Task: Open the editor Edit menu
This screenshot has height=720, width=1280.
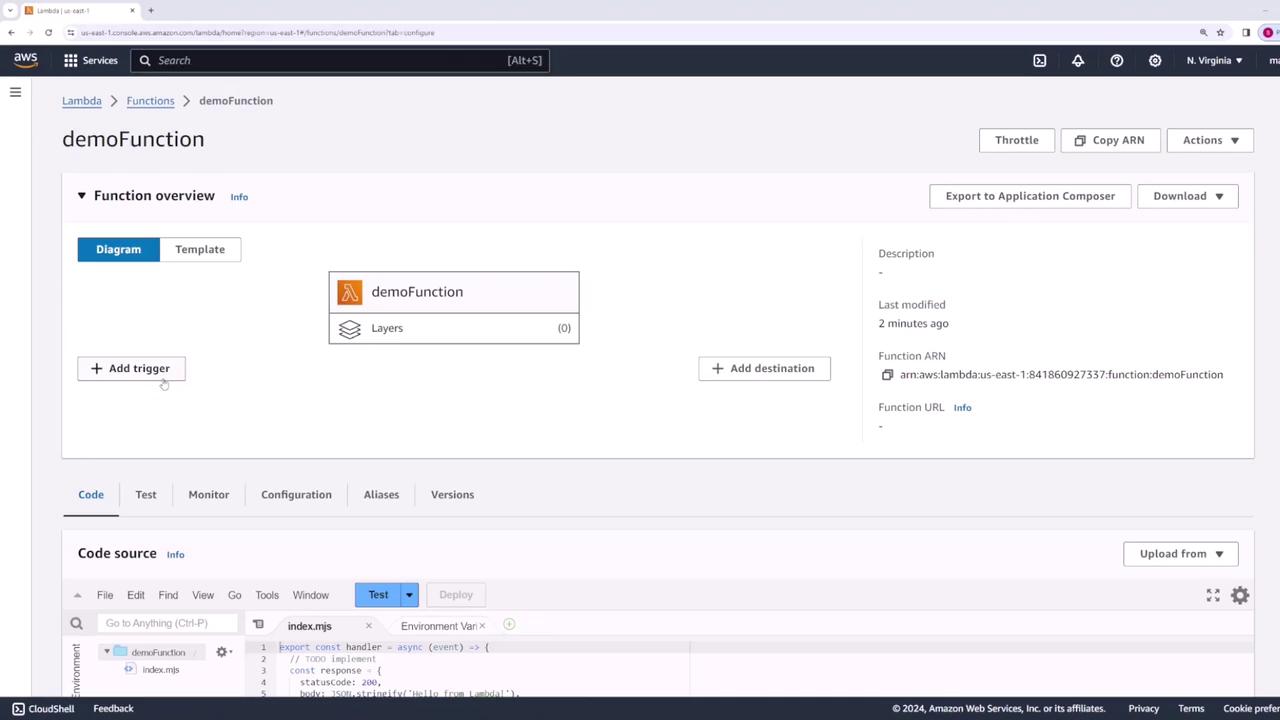Action: (136, 595)
